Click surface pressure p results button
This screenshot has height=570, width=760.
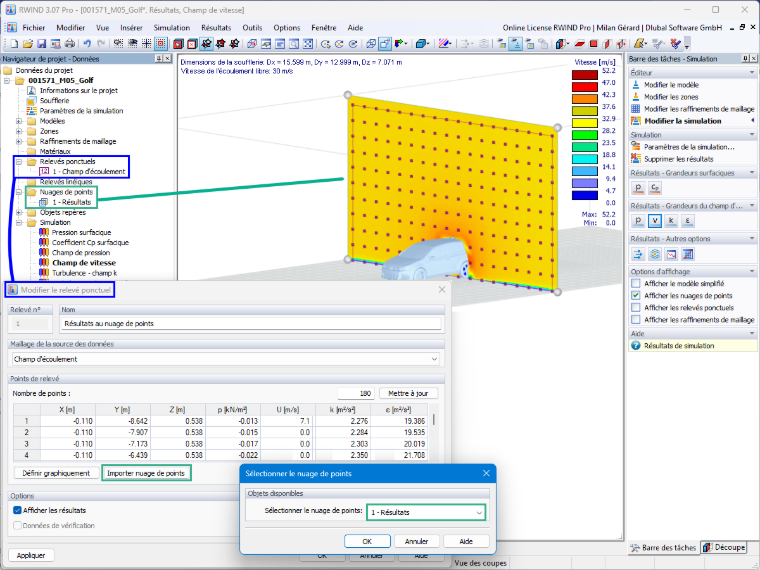638,188
